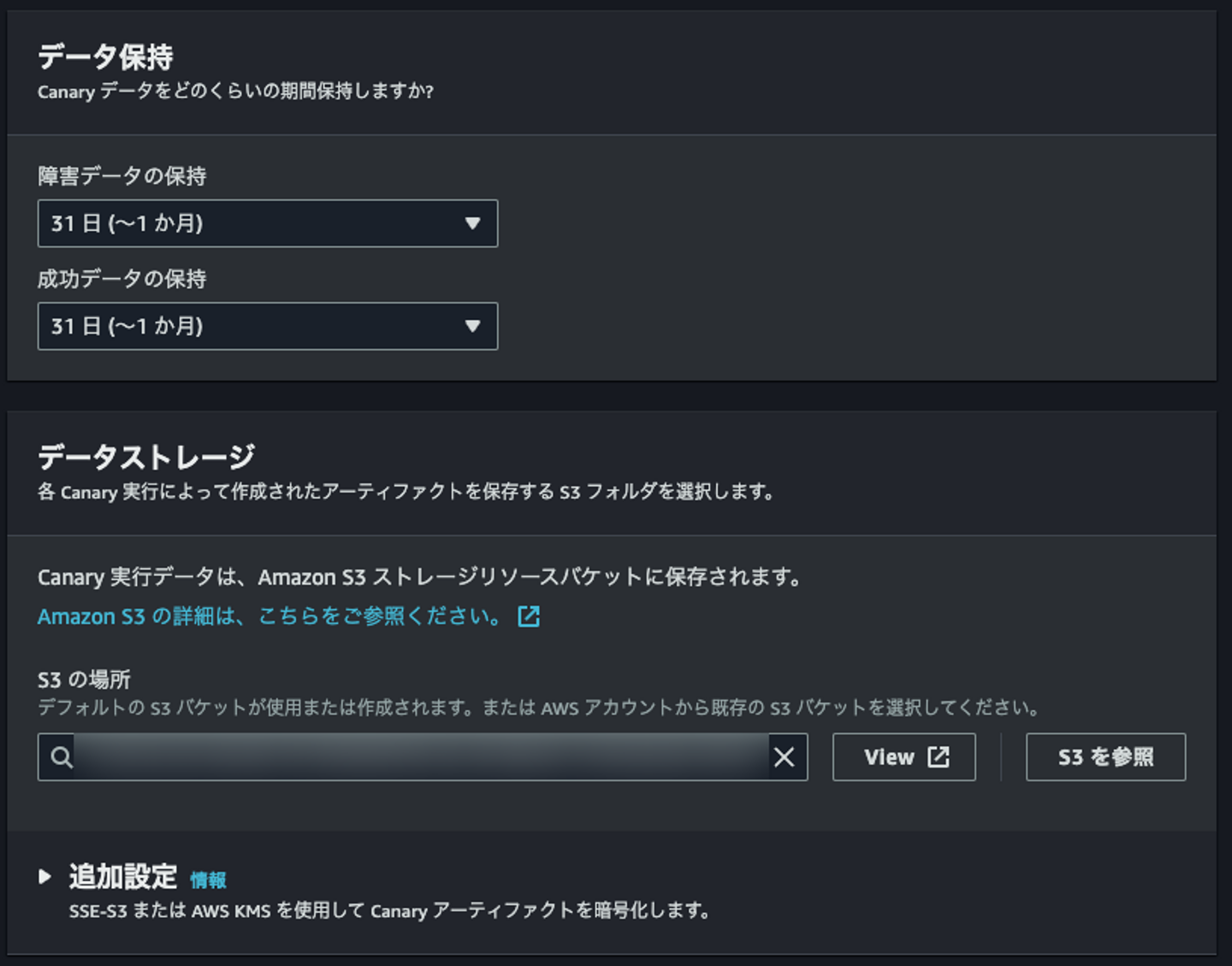1232x966 pixels.
Task: Click the arrow on 成功データの保持 select box
Action: click(472, 326)
